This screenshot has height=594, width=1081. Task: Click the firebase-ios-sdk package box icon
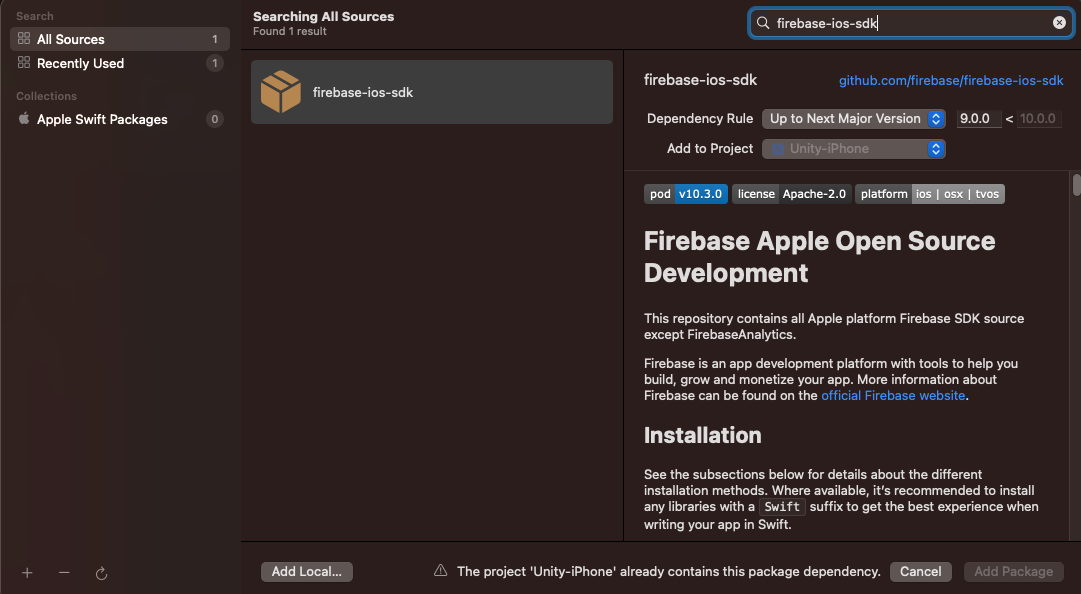click(x=280, y=92)
